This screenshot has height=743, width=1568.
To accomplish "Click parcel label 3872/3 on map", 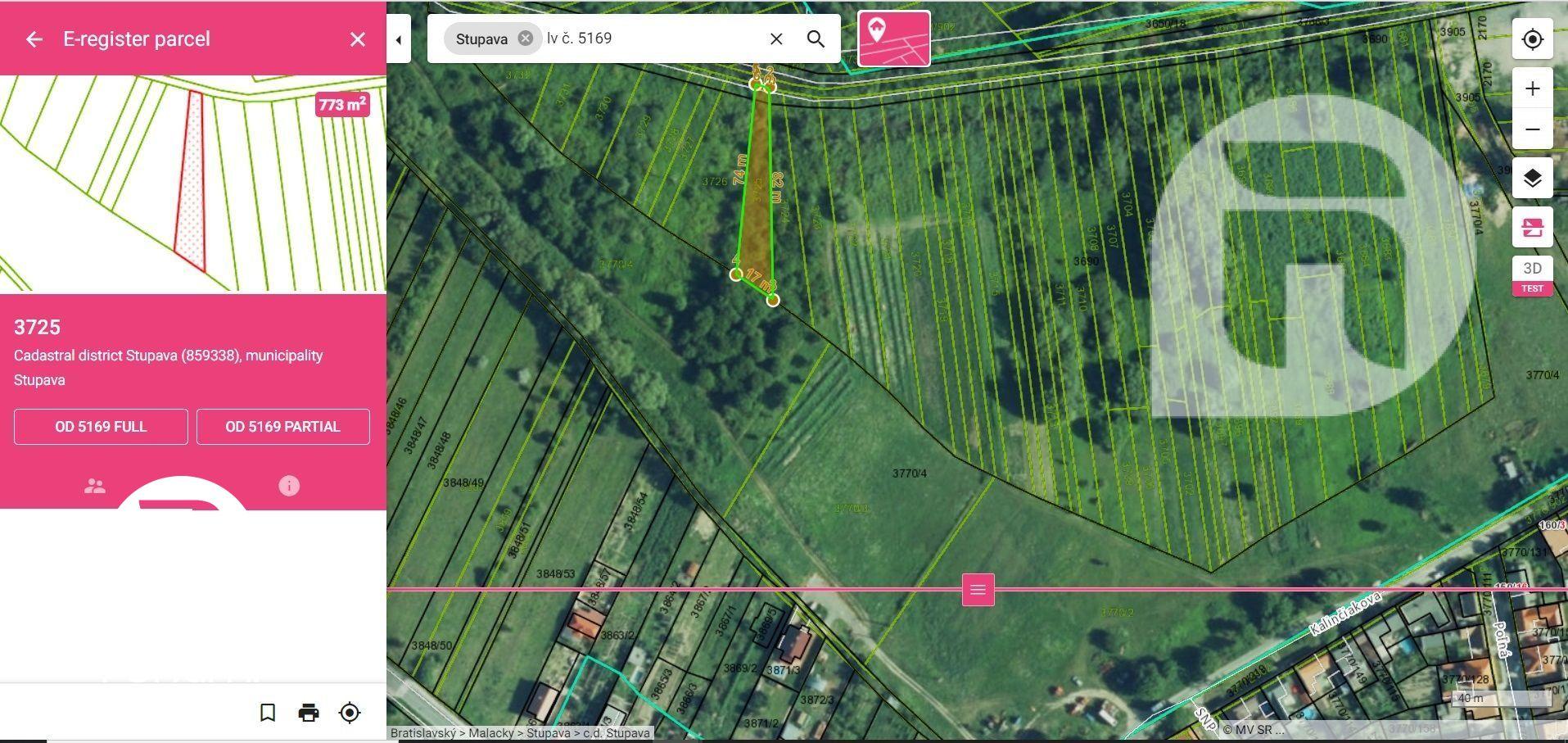I will tap(816, 700).
